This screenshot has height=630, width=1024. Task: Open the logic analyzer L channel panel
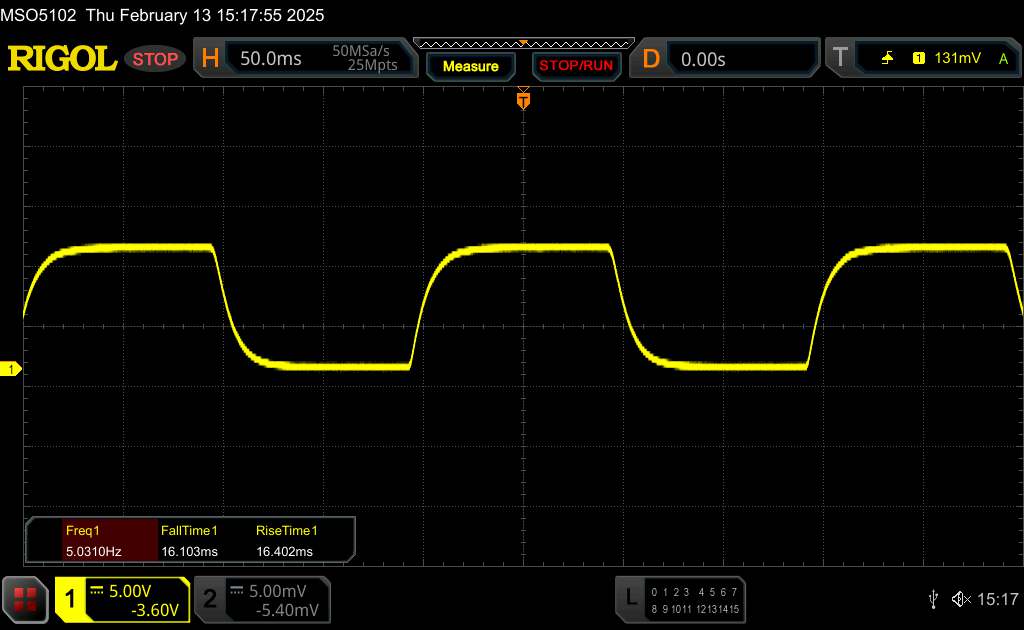680,599
